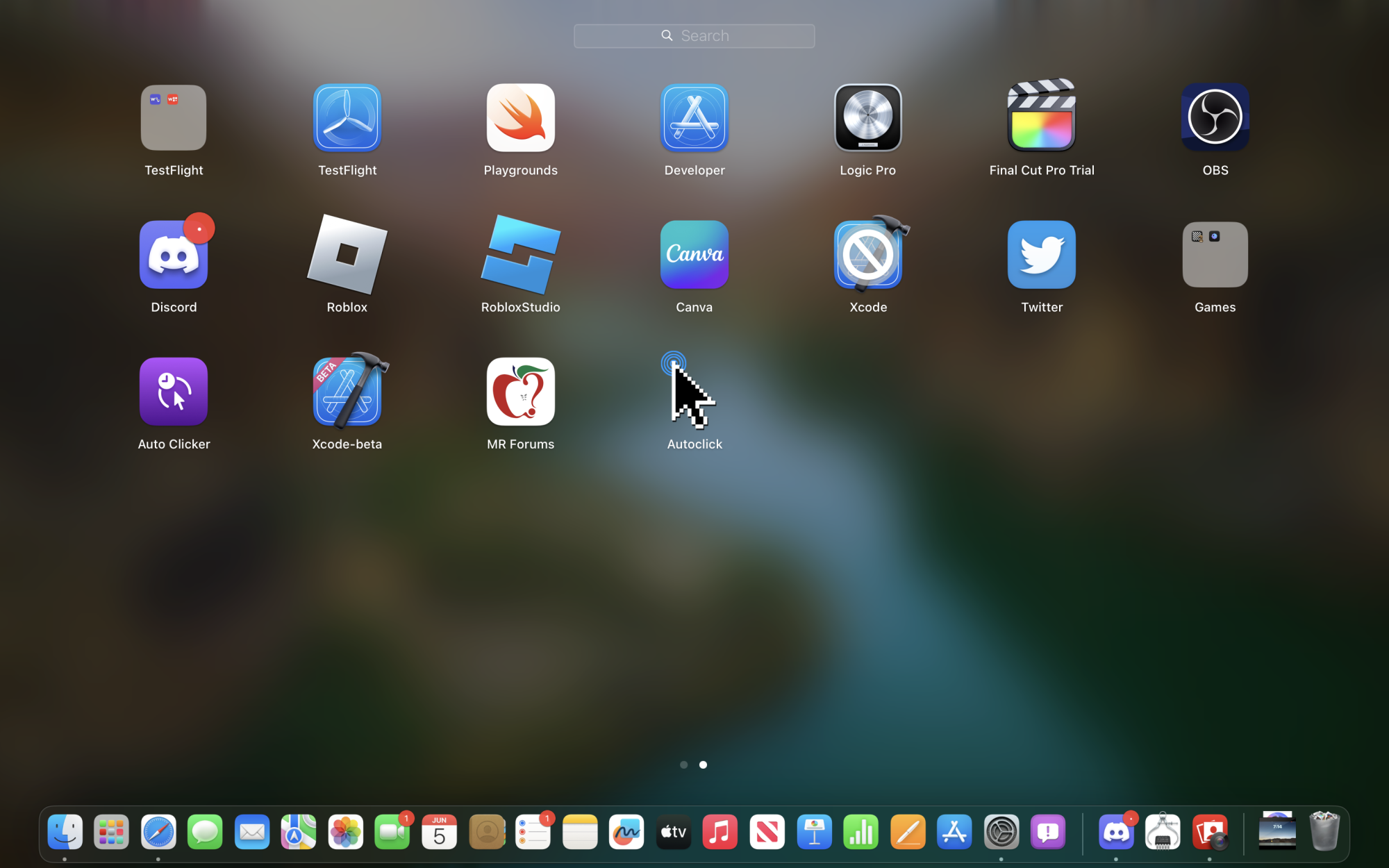Screen dimensions: 1389x868
Task: Open System Settings gear in Dock
Action: pos(1001,832)
